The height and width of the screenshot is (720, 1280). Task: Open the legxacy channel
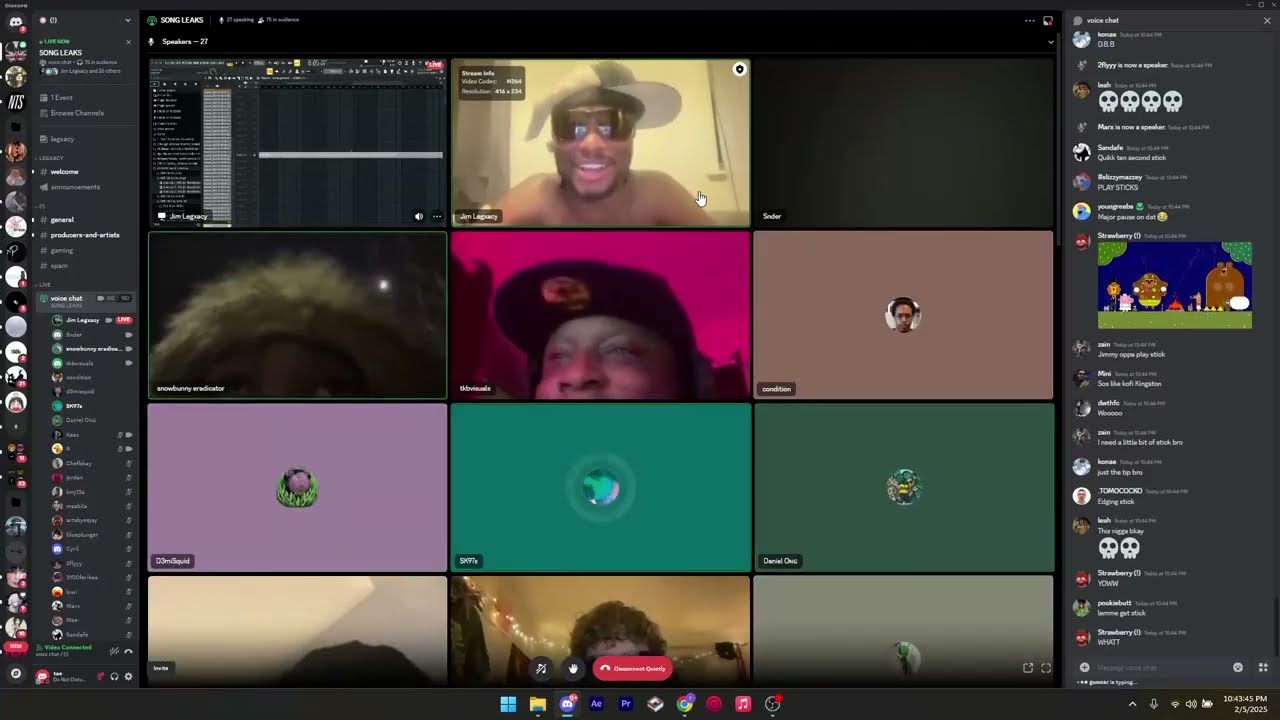pyautogui.click(x=62, y=139)
